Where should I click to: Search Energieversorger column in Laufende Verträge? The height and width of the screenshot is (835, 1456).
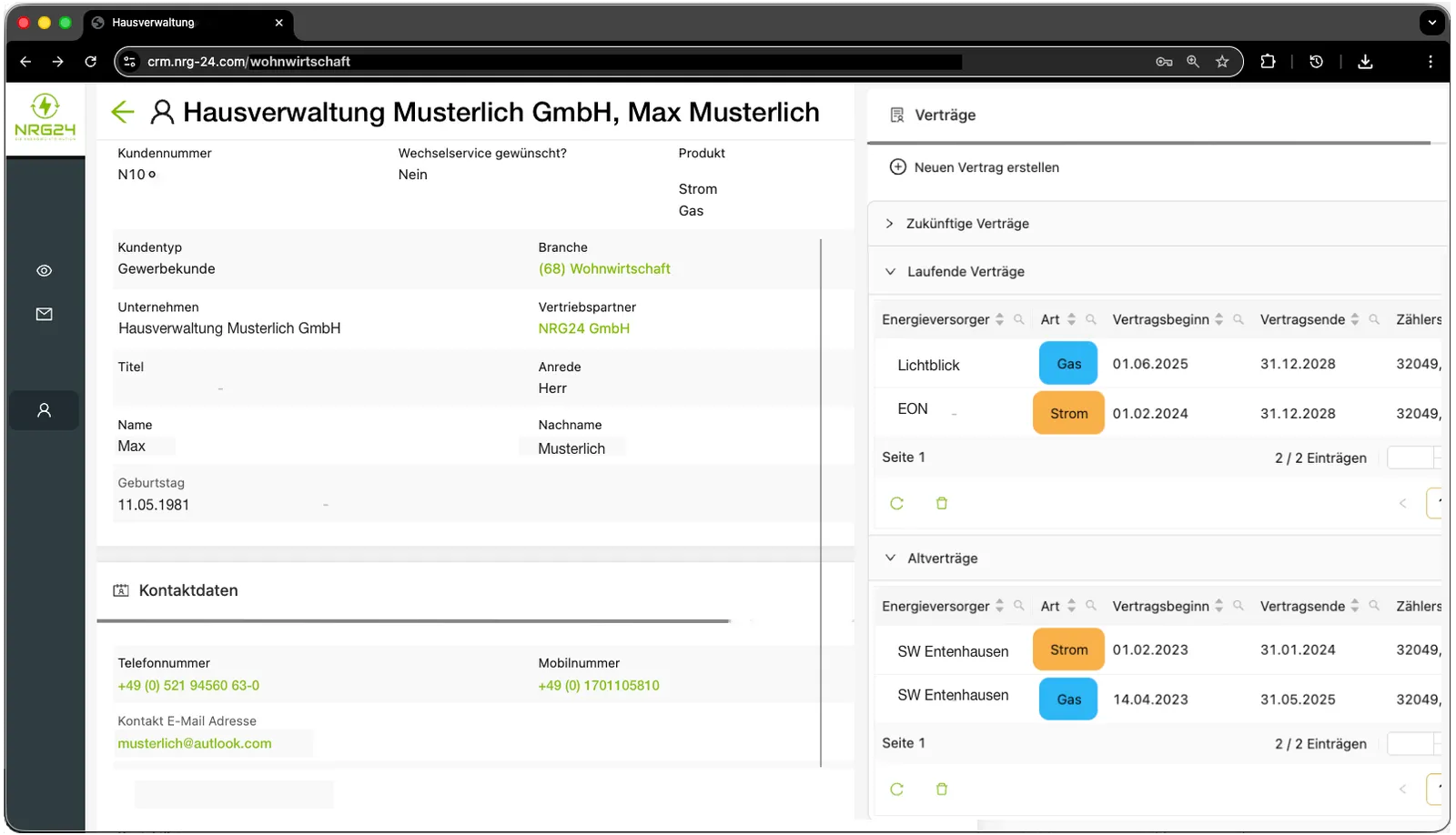point(1019,319)
